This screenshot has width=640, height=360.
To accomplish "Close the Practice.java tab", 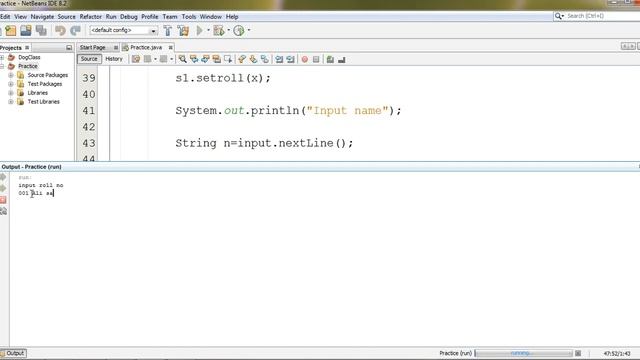I will coord(171,48).
